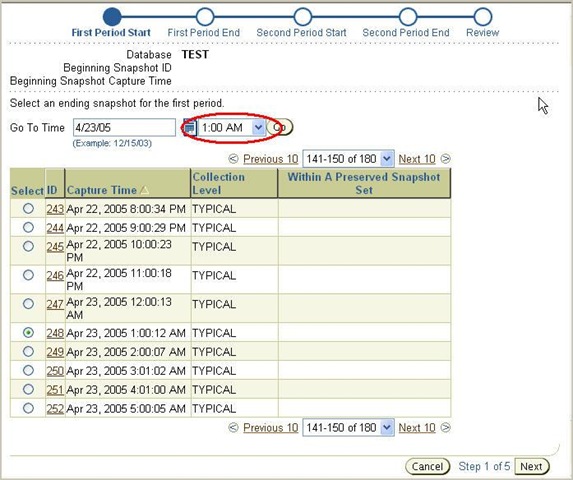573x480 pixels.
Task: Click the bottom Previous 10 arrow icon
Action: tap(233, 427)
